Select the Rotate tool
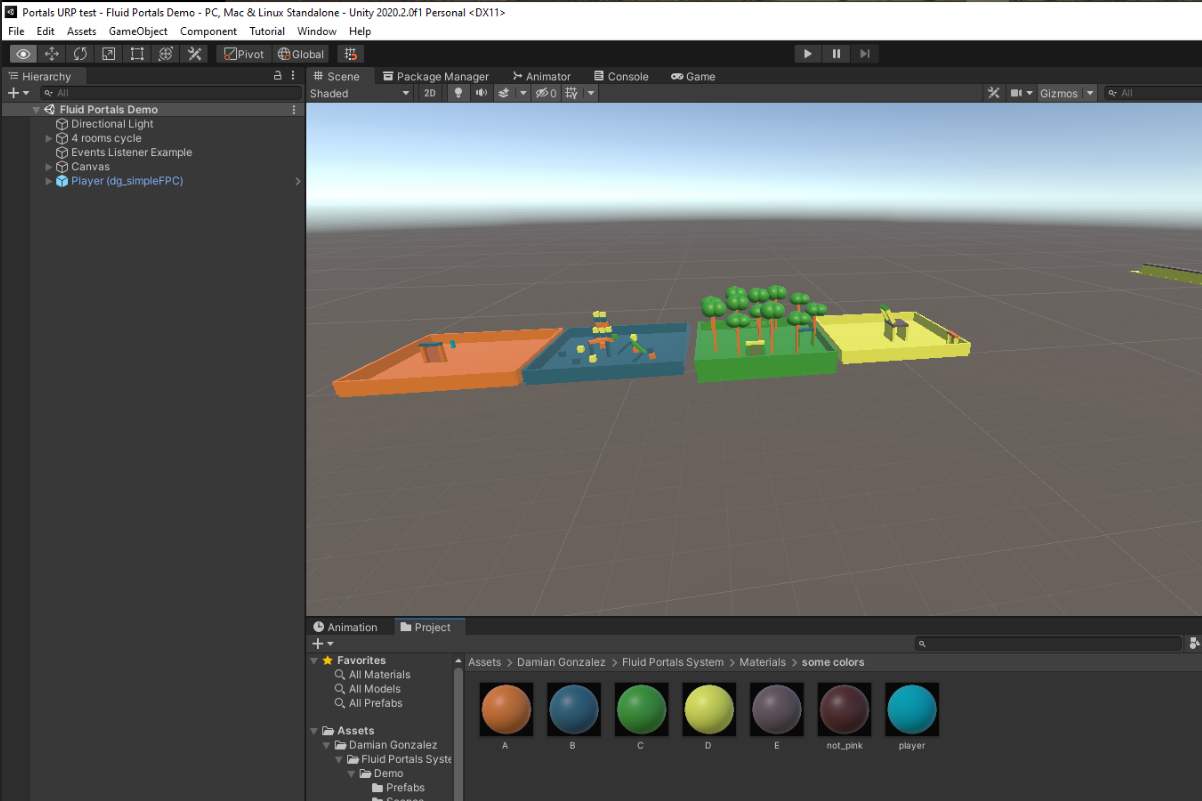This screenshot has width=1202, height=801. 80,54
